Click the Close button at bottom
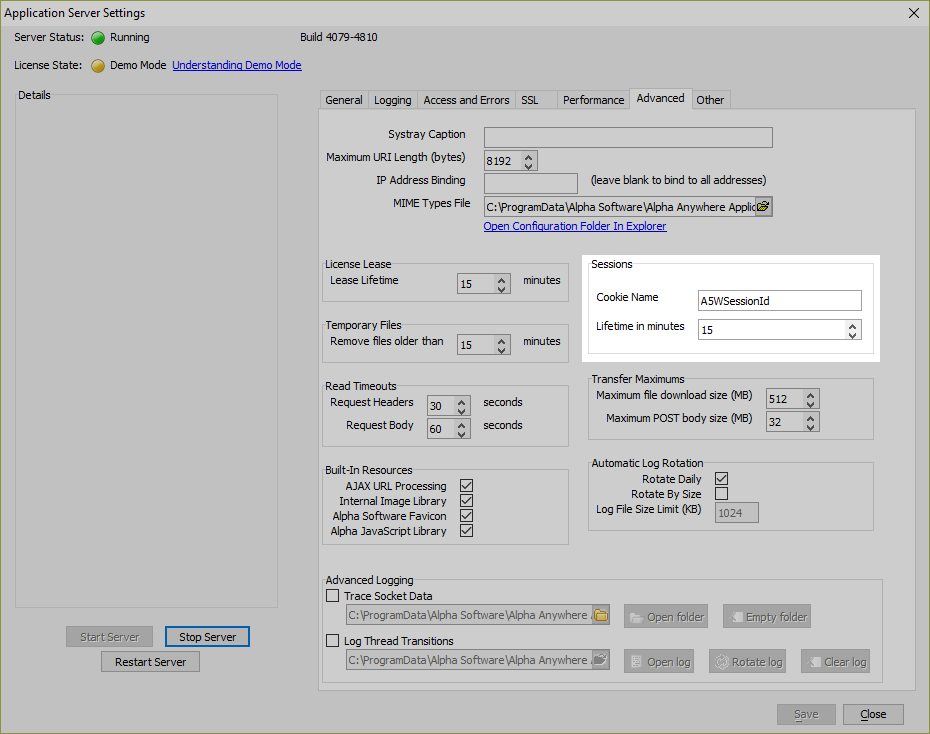The width and height of the screenshot is (930, 734). (x=873, y=714)
